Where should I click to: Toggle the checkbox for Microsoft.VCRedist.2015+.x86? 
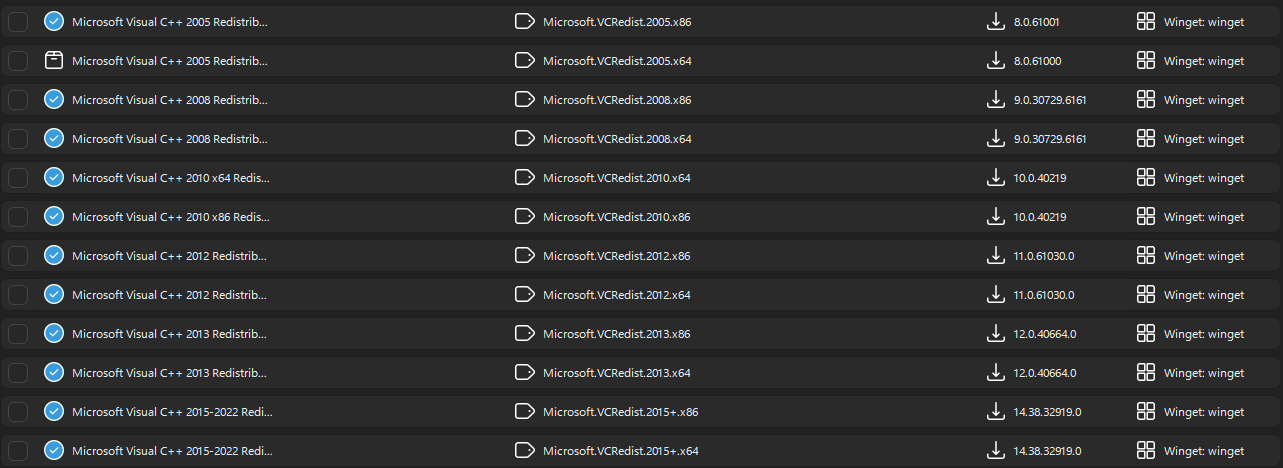(x=18, y=412)
